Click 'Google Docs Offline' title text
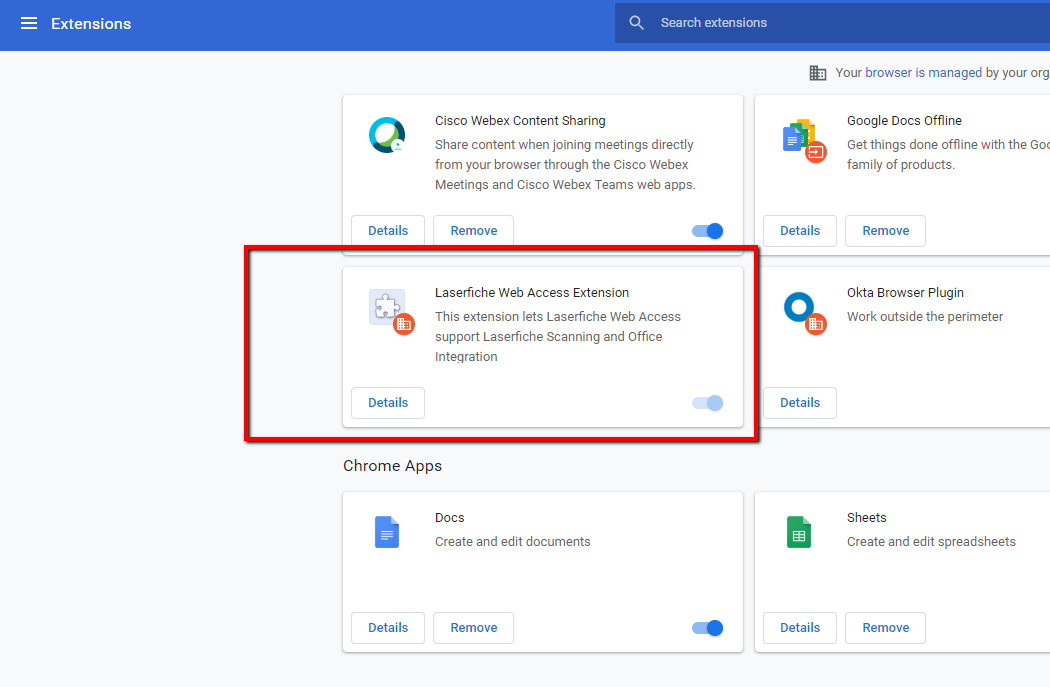Image resolution: width=1050 pixels, height=687 pixels. click(904, 121)
